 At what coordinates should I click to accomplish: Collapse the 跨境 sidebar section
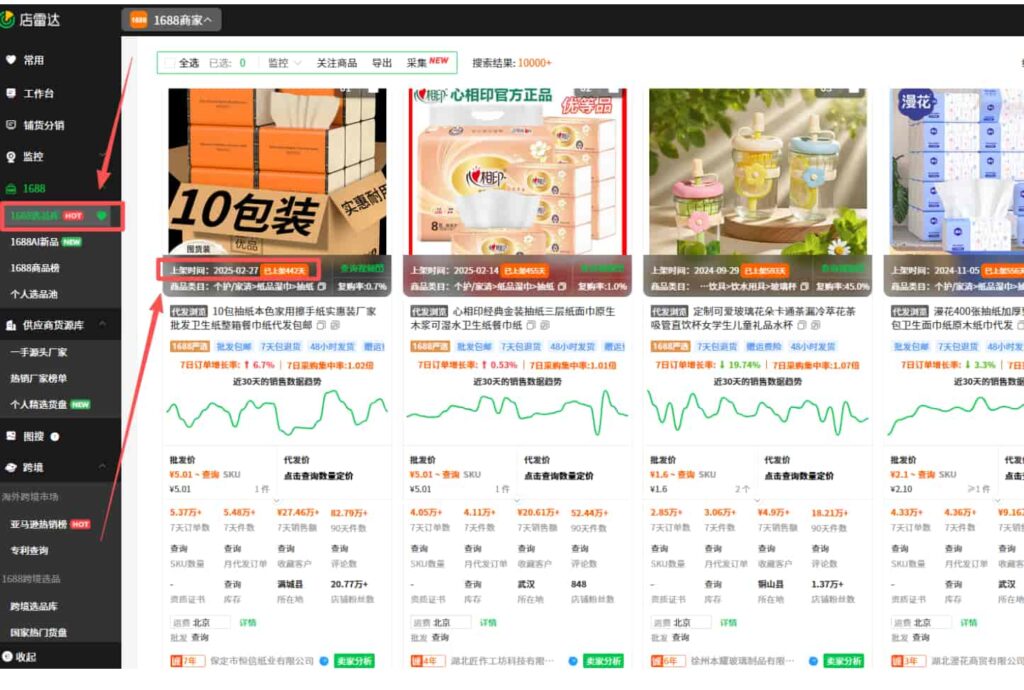pyautogui.click(x=103, y=467)
